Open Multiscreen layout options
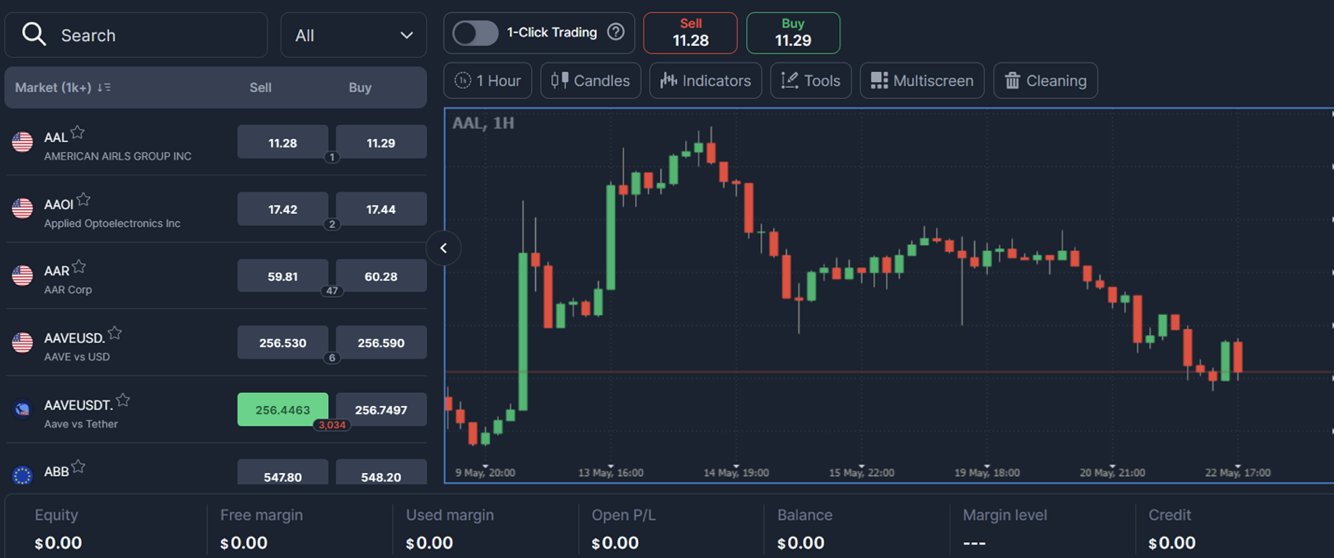1342x558 pixels. pos(922,81)
